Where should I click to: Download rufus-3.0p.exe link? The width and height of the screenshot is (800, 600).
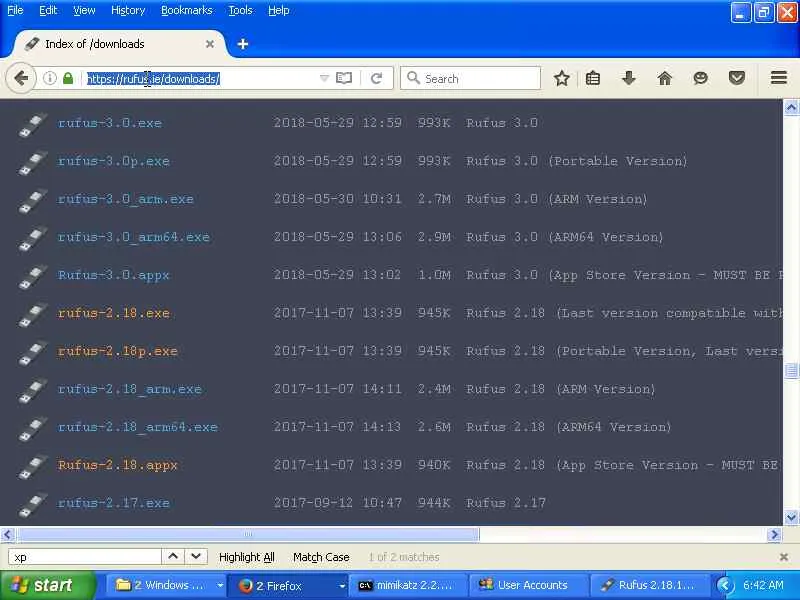[114, 161]
